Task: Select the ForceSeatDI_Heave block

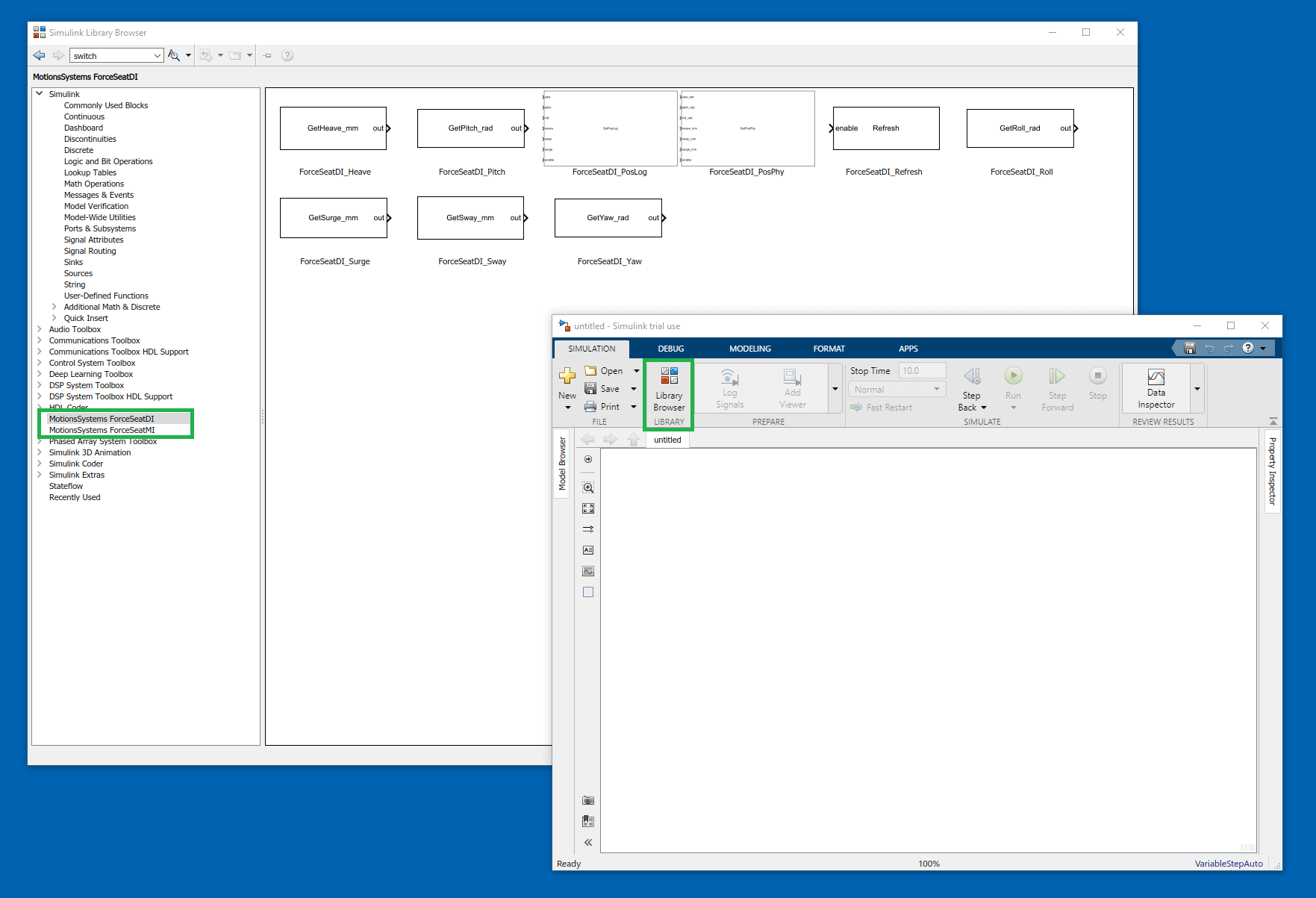Action: pos(334,128)
